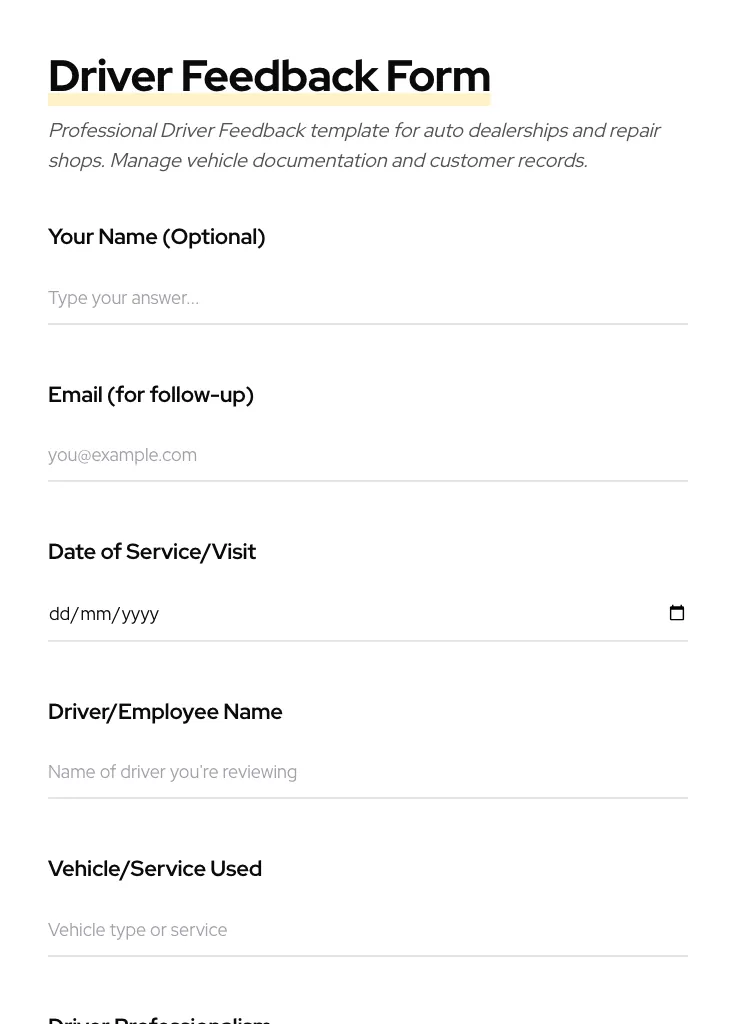The width and height of the screenshot is (736, 1024).
Task: Click the partially visible Driver Professionalism label
Action: click(160, 1019)
